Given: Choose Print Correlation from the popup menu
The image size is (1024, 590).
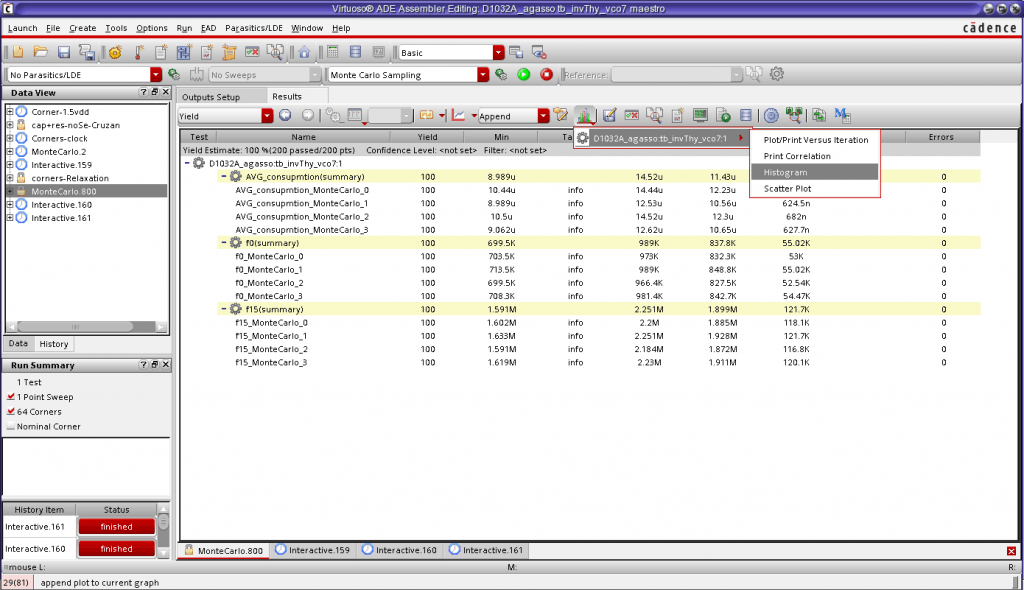Looking at the screenshot, I should (x=814, y=156).
